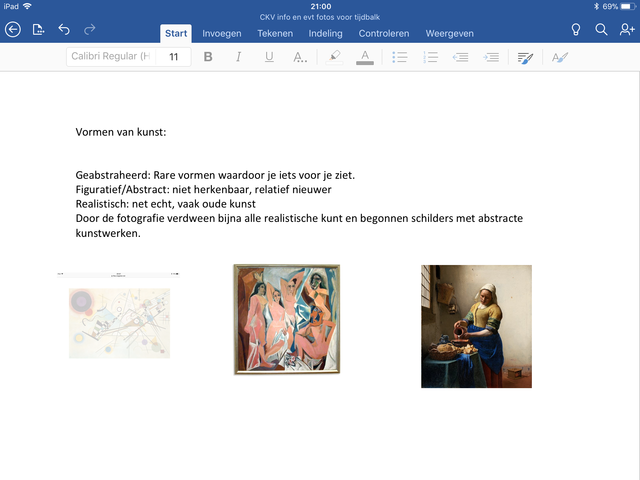Image resolution: width=640 pixels, height=480 pixels.
Task: Toggle underline formatting
Action: [x=269, y=57]
